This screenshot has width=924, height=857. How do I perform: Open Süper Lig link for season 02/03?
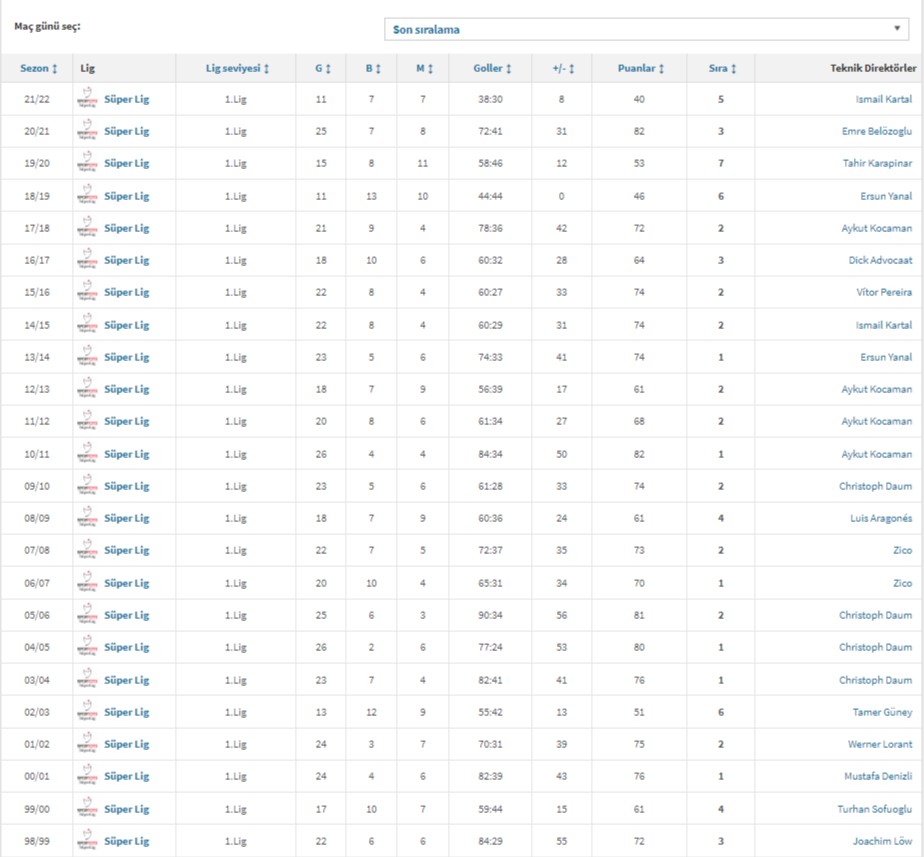click(127, 712)
